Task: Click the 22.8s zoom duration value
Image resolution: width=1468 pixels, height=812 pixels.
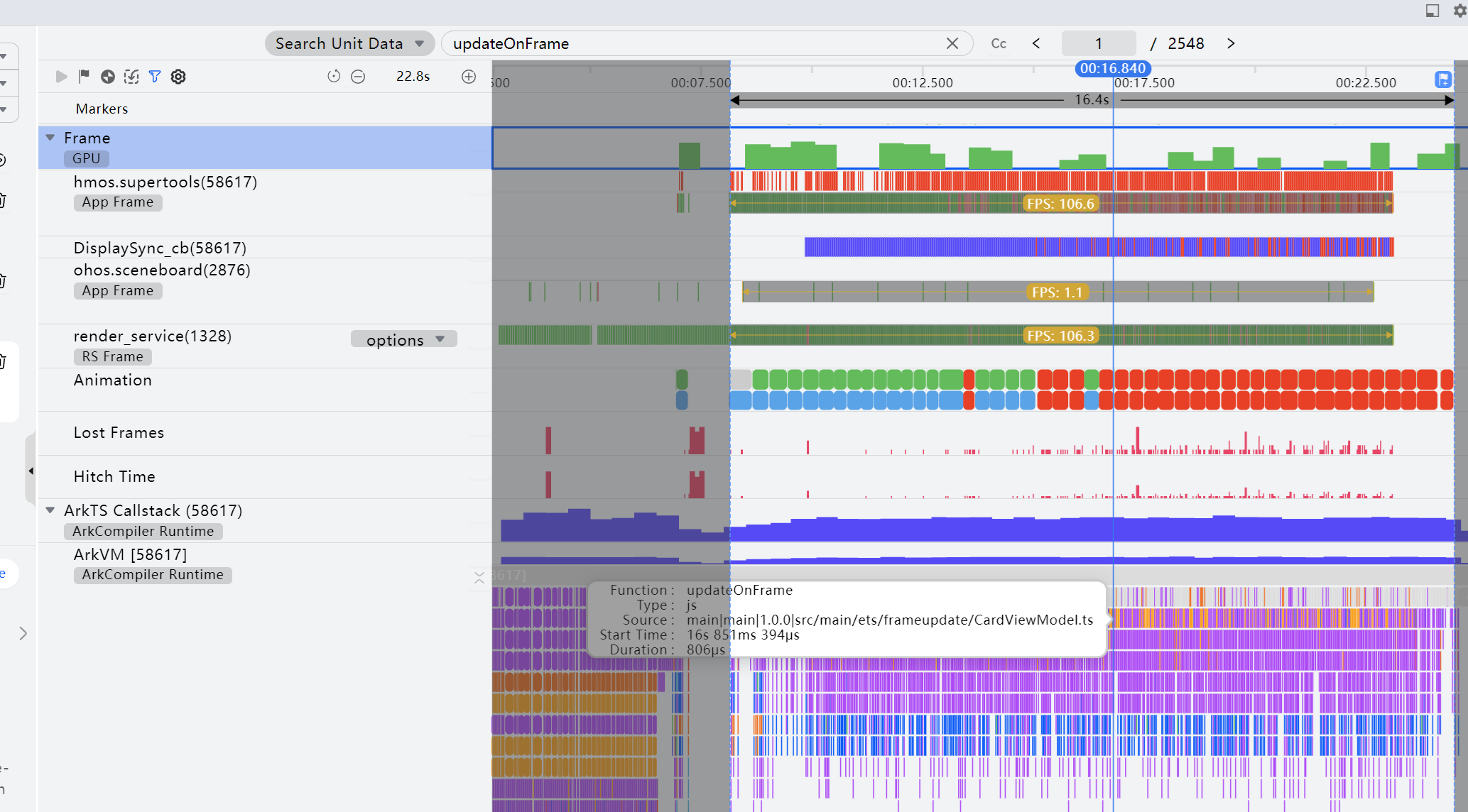Action: 413,77
